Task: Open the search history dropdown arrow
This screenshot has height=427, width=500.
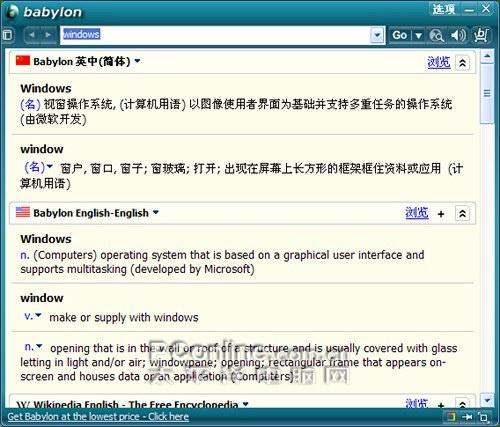Action: point(377,35)
